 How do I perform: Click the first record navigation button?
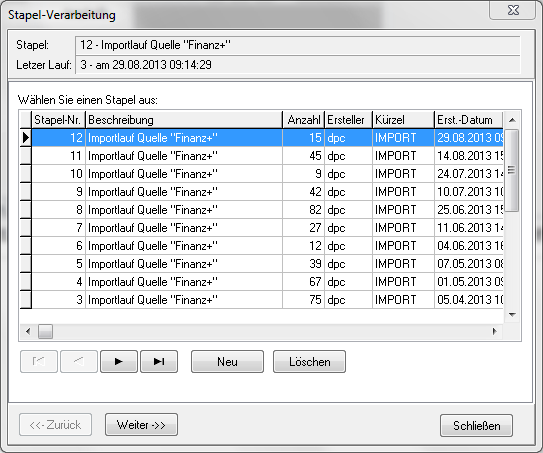pyautogui.click(x=39, y=362)
